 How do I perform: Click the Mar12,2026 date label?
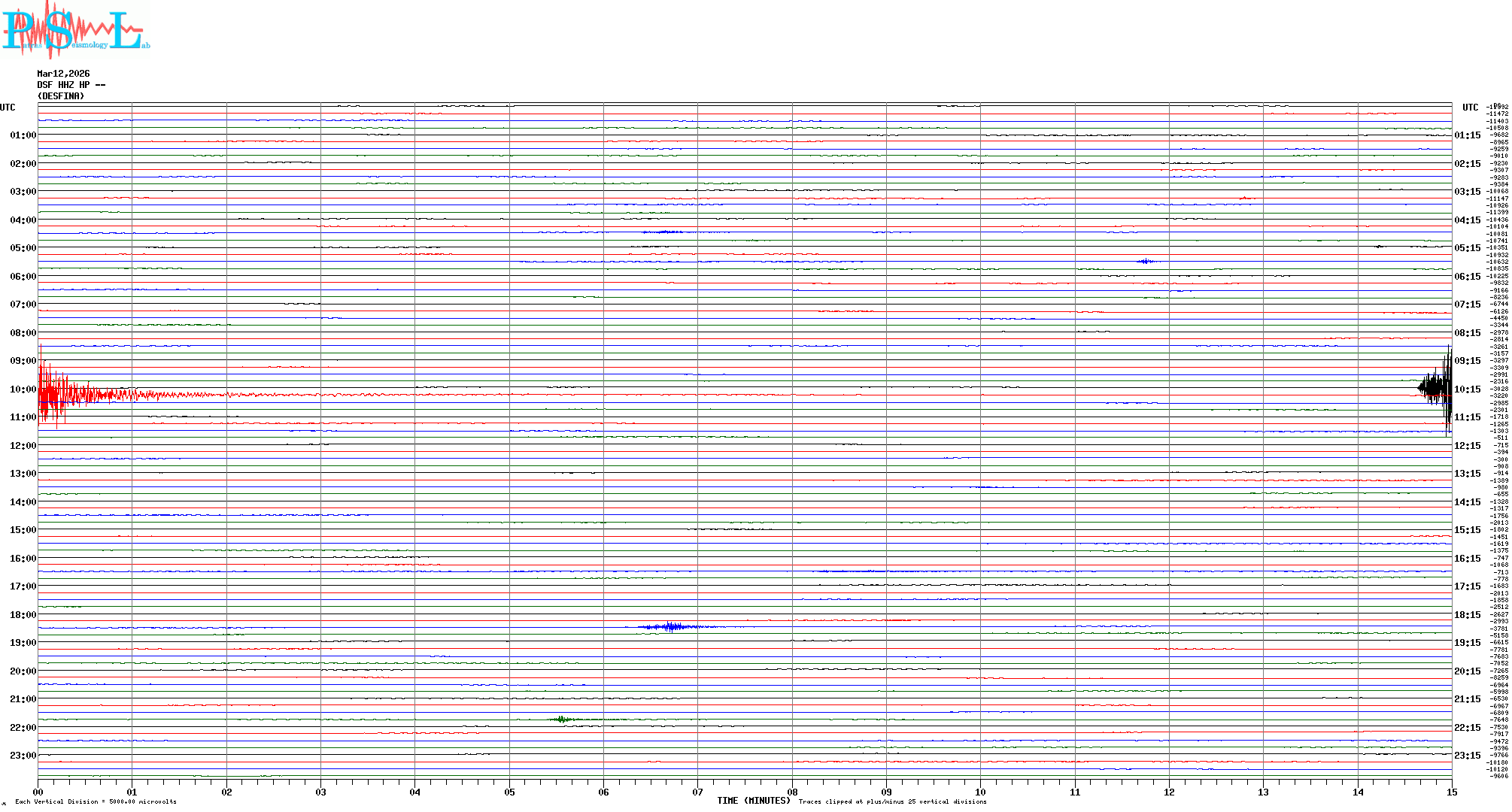pyautogui.click(x=63, y=74)
